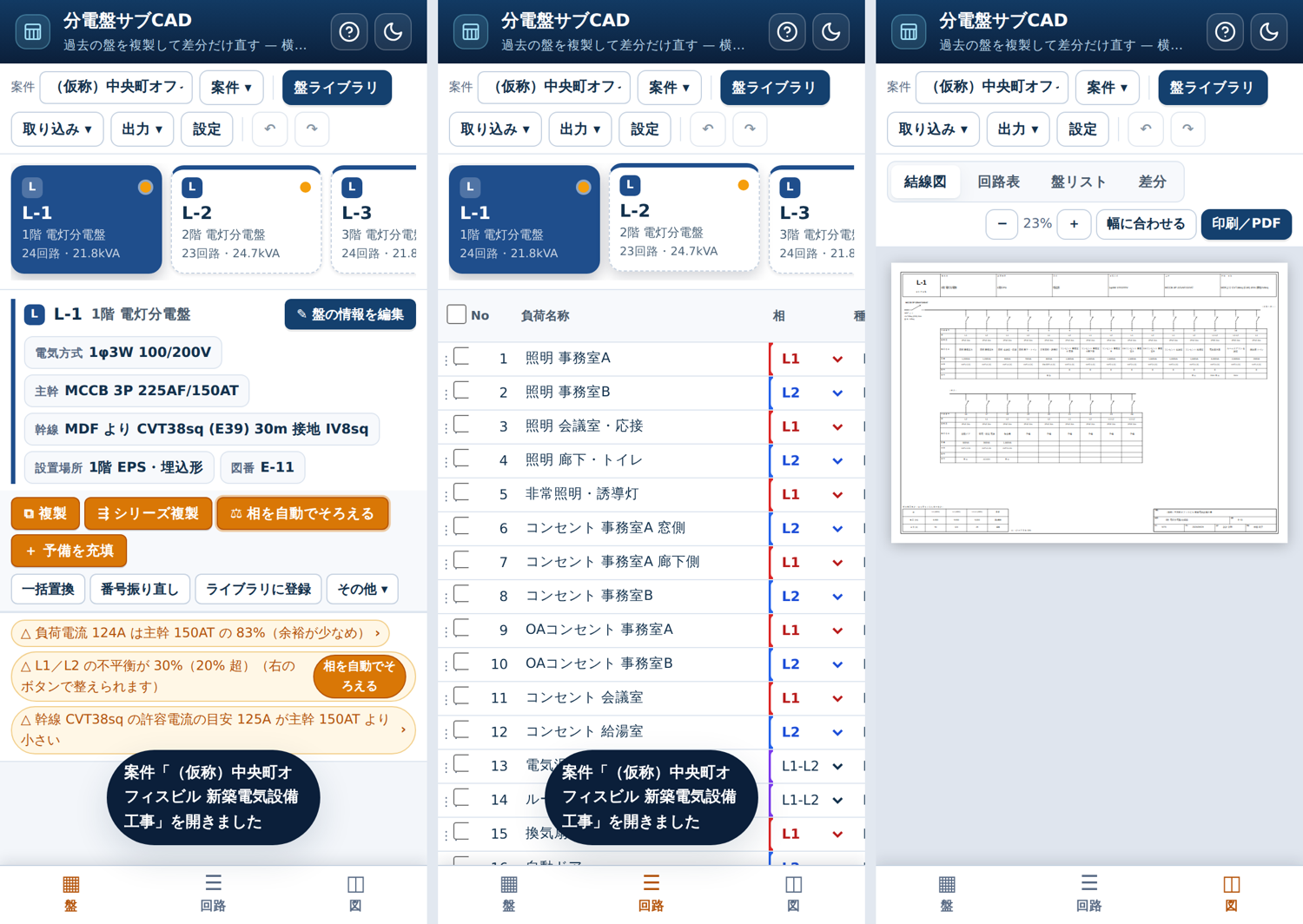Select the 結線図 tab

(x=925, y=181)
